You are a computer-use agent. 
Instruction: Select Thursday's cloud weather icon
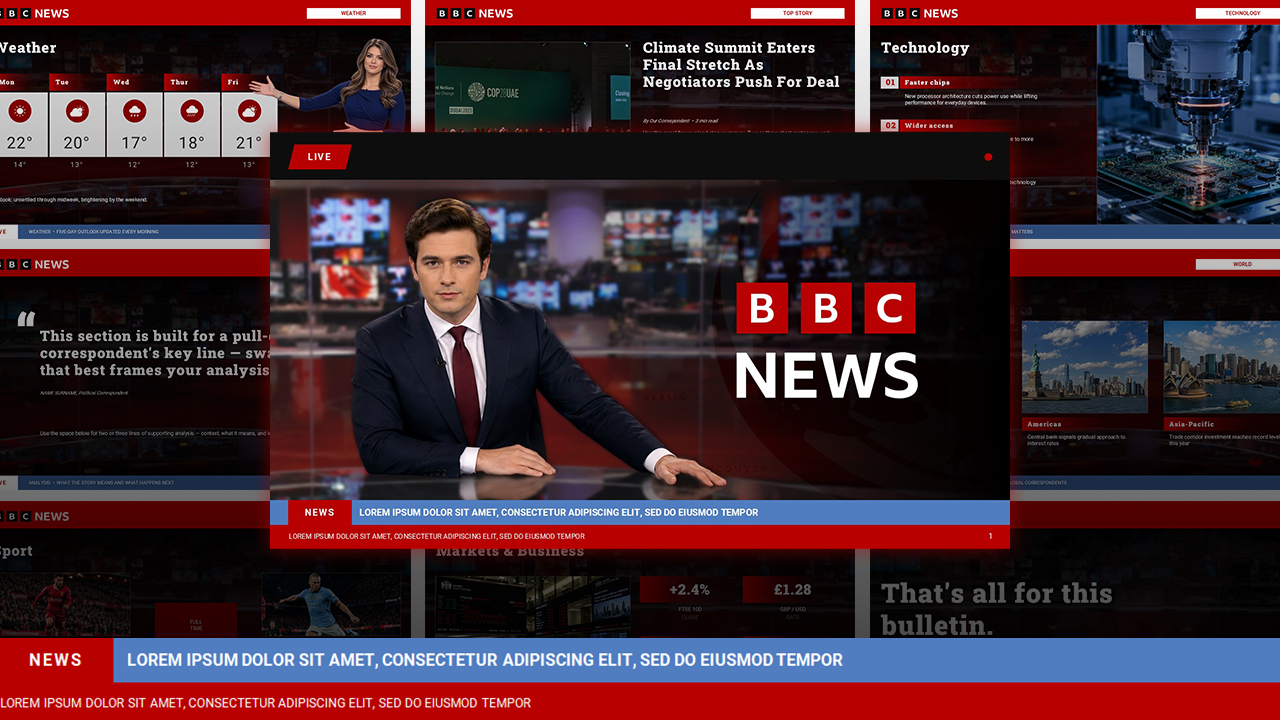pyautogui.click(x=192, y=111)
